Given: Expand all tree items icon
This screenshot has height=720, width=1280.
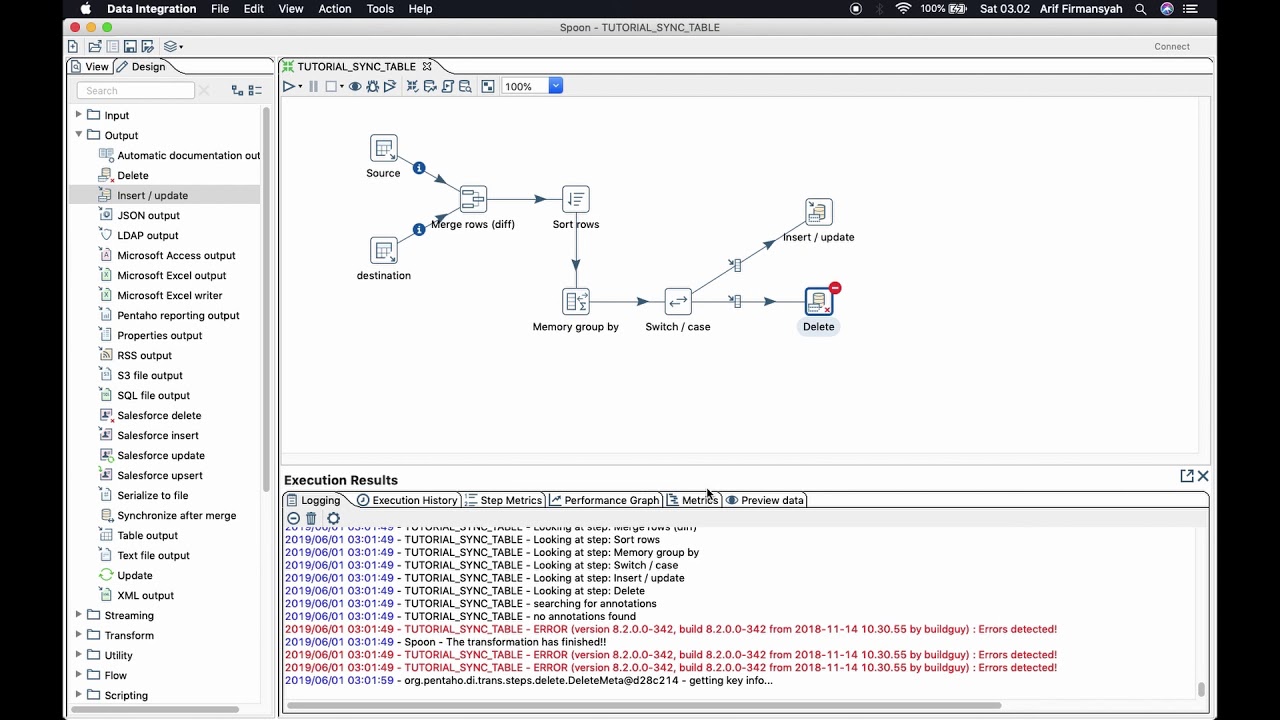Looking at the screenshot, I should (x=237, y=90).
